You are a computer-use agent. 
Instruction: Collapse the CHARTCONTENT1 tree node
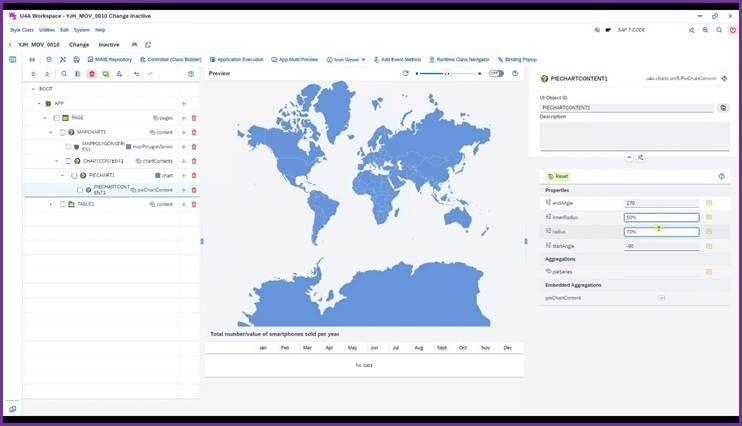point(56,161)
